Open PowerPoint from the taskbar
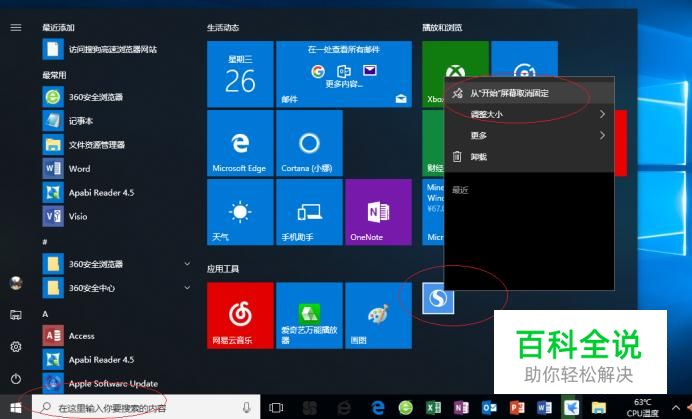The height and width of the screenshot is (419, 692). 517,407
